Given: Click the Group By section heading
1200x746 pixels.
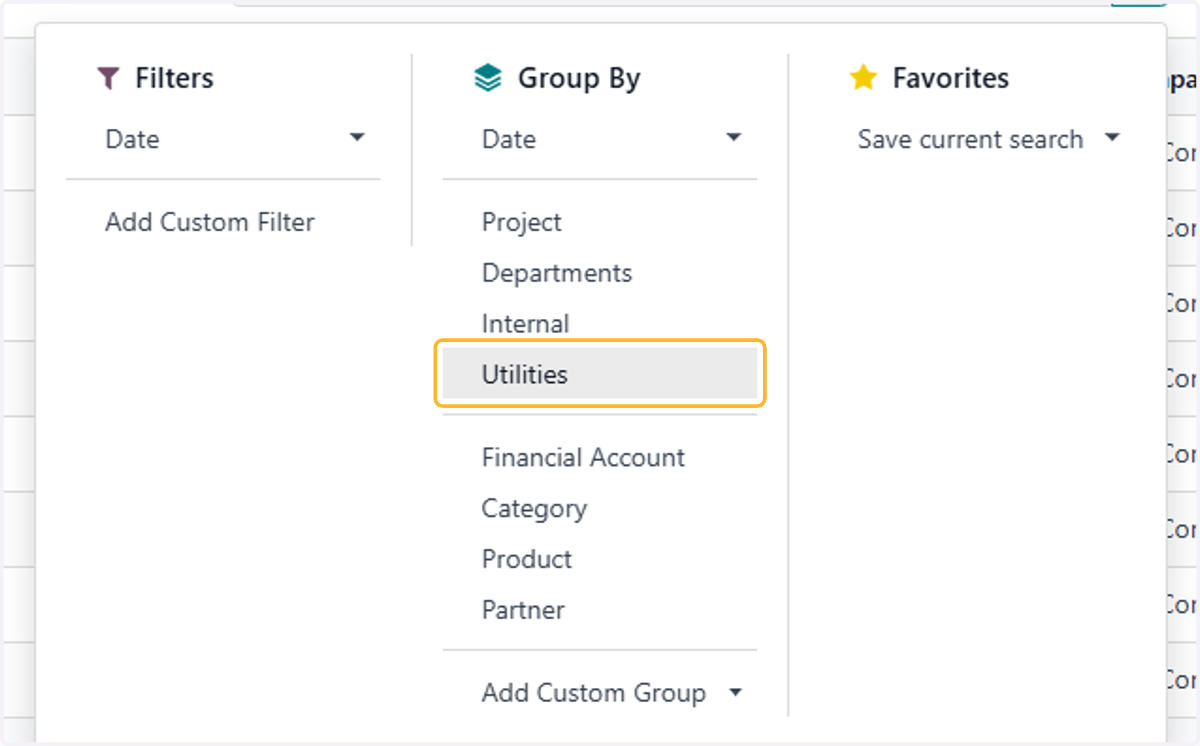Looking at the screenshot, I should click(x=579, y=79).
